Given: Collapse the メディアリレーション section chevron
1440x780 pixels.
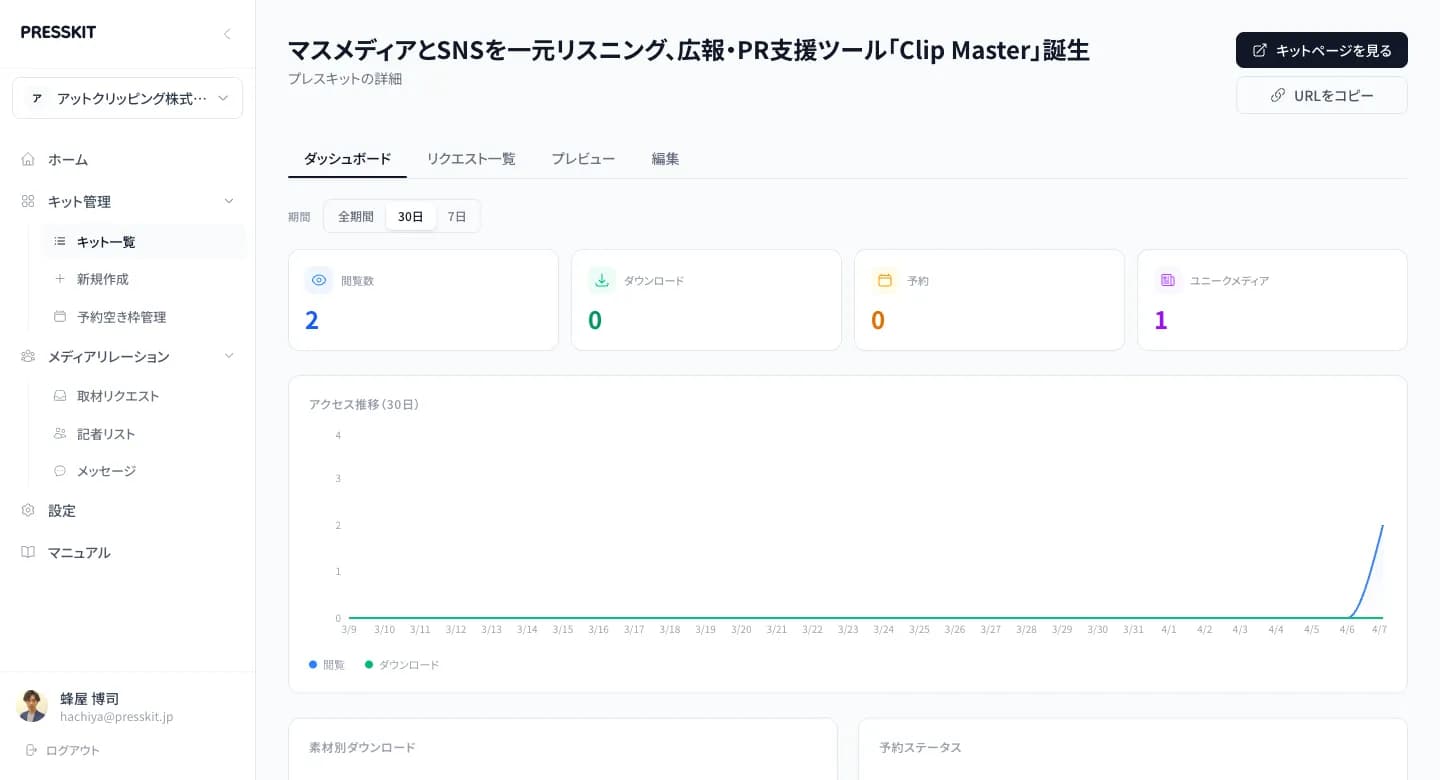Looking at the screenshot, I should point(229,356).
